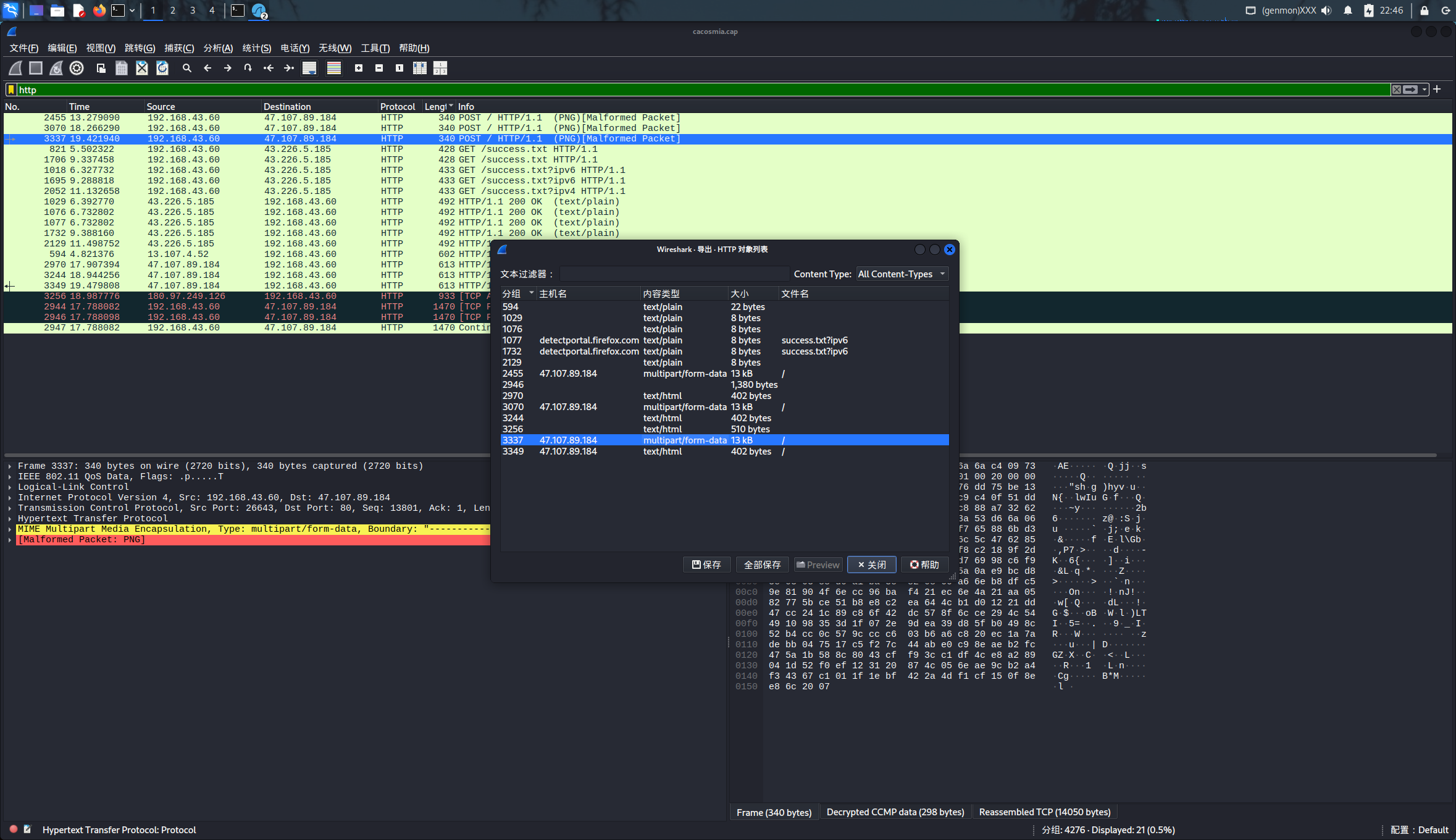Screen dimensions: 1456x840
Task: Reload the capture file via its toolbar icon
Action: point(162,68)
